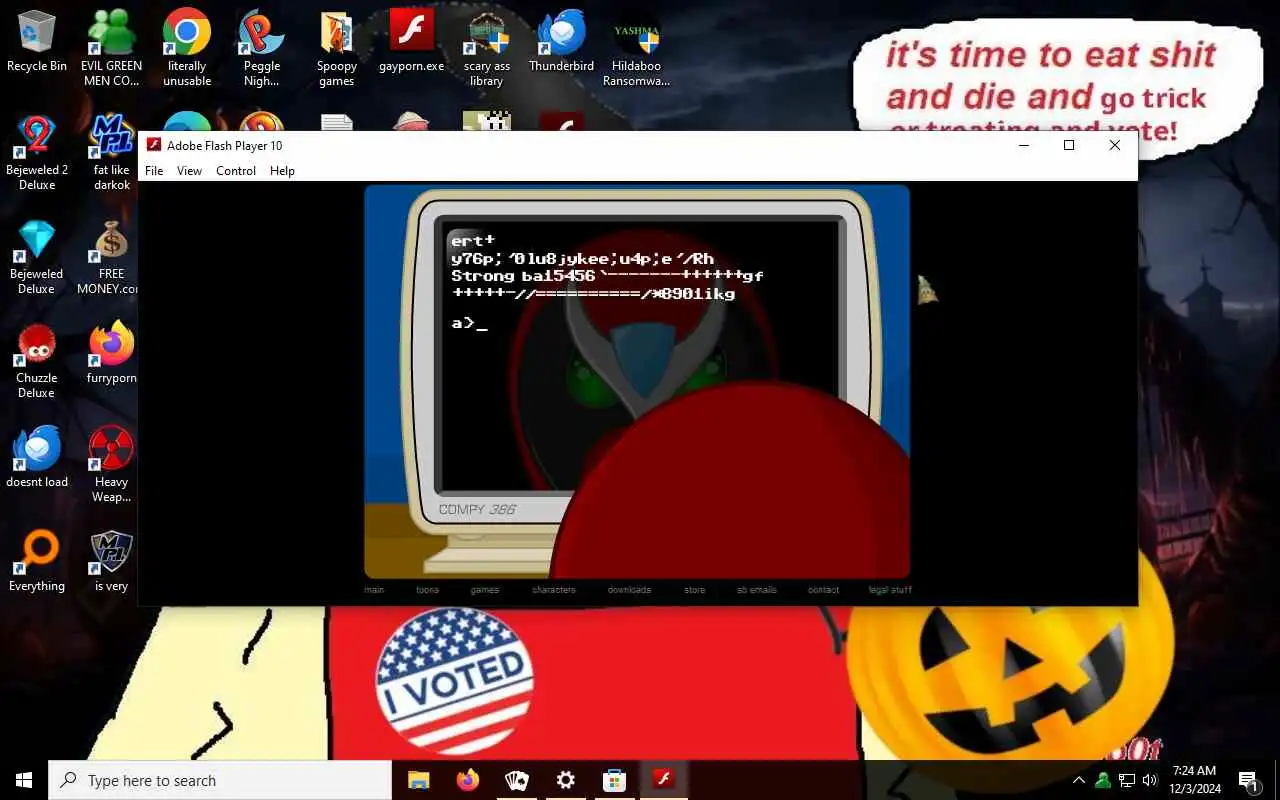
Task: Click the COMPY 386 label on the monitor
Action: 478,509
